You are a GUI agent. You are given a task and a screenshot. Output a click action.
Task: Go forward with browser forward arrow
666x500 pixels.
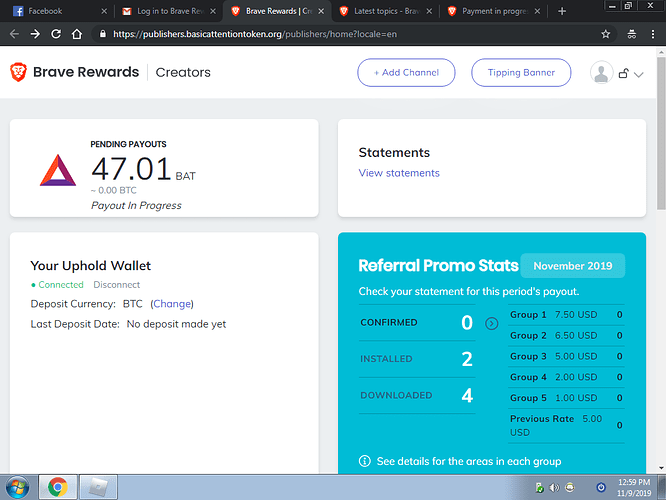(35, 34)
